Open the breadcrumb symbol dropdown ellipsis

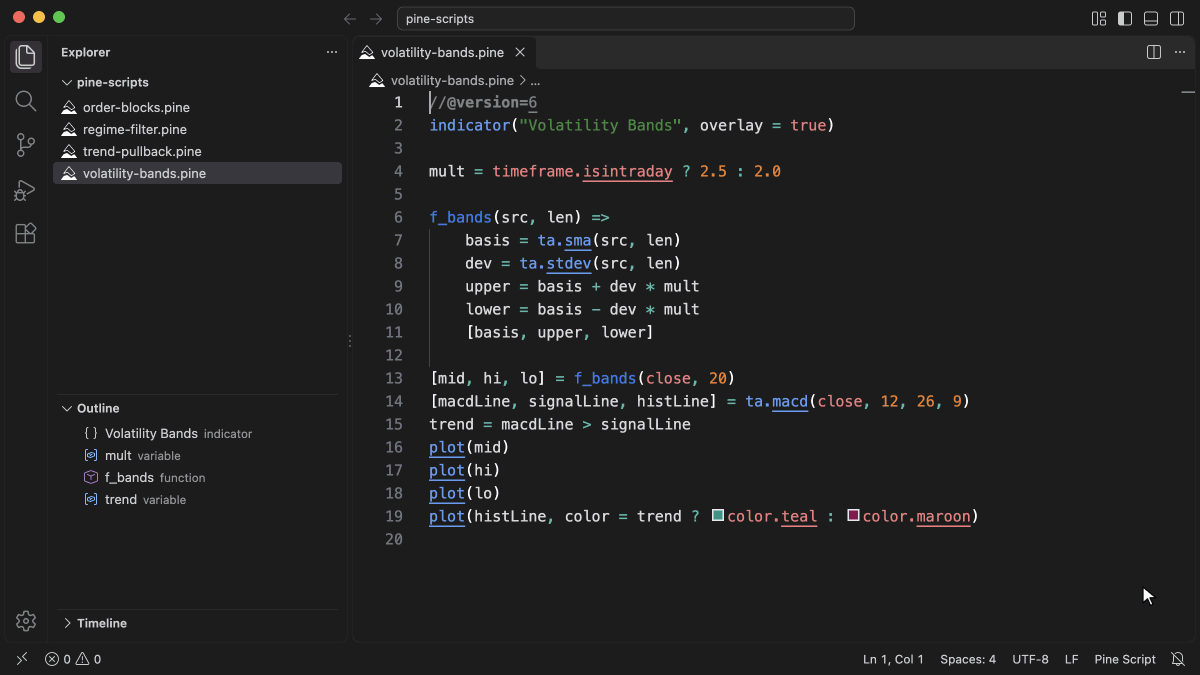(x=535, y=81)
